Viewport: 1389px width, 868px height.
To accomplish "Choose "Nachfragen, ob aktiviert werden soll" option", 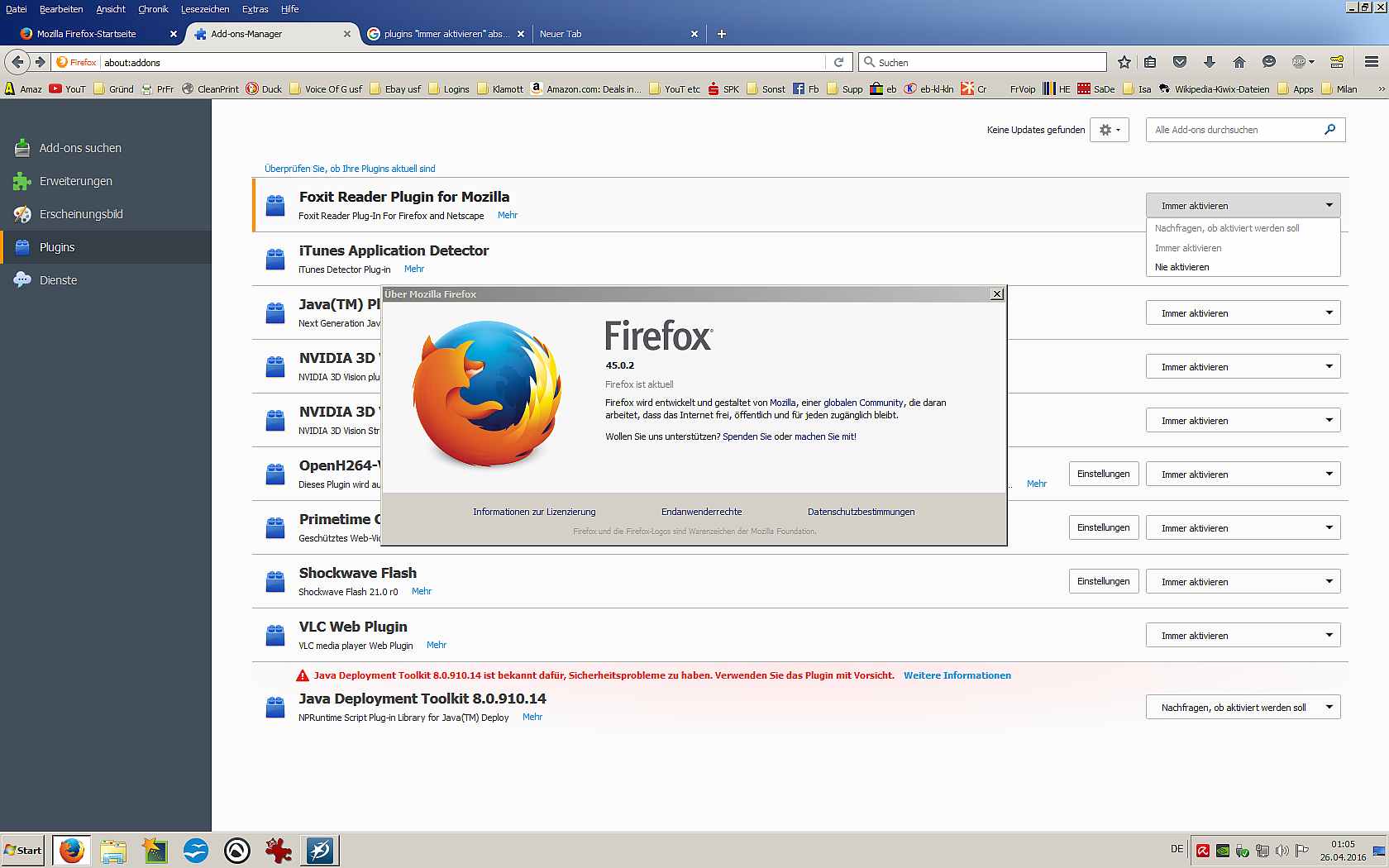I will click(x=1227, y=228).
